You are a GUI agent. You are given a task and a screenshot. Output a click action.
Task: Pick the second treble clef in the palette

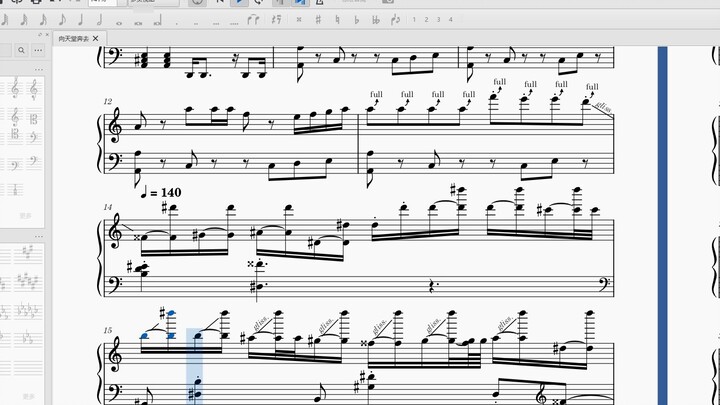tap(34, 89)
